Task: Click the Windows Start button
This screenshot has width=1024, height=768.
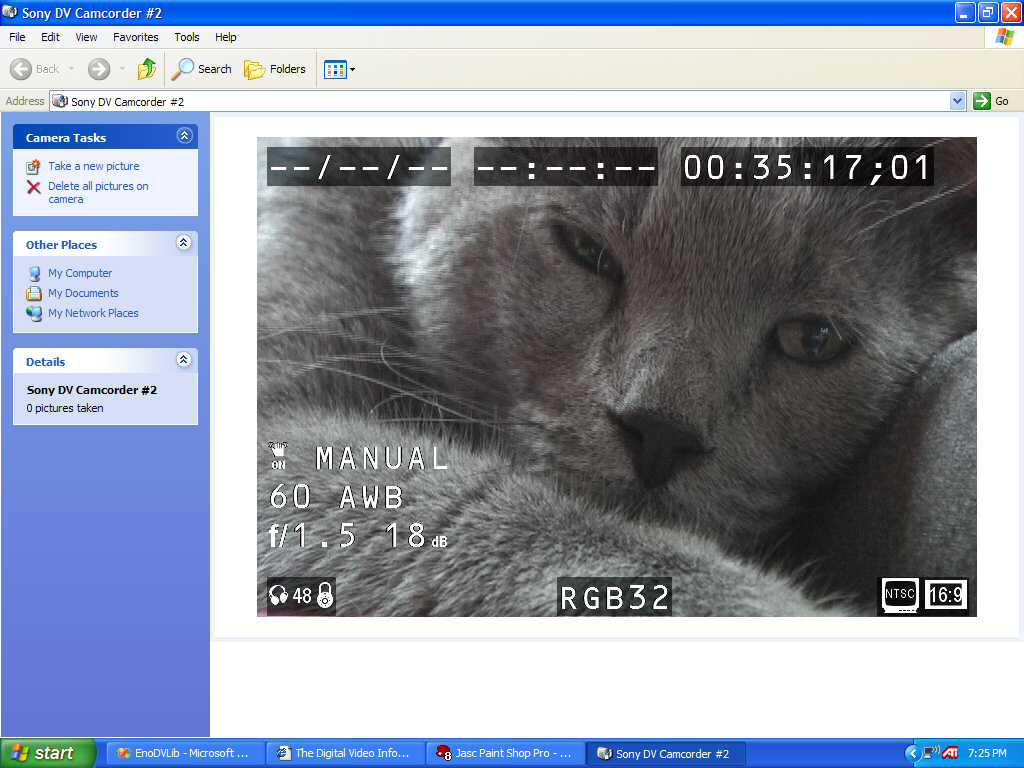Action: [x=47, y=753]
